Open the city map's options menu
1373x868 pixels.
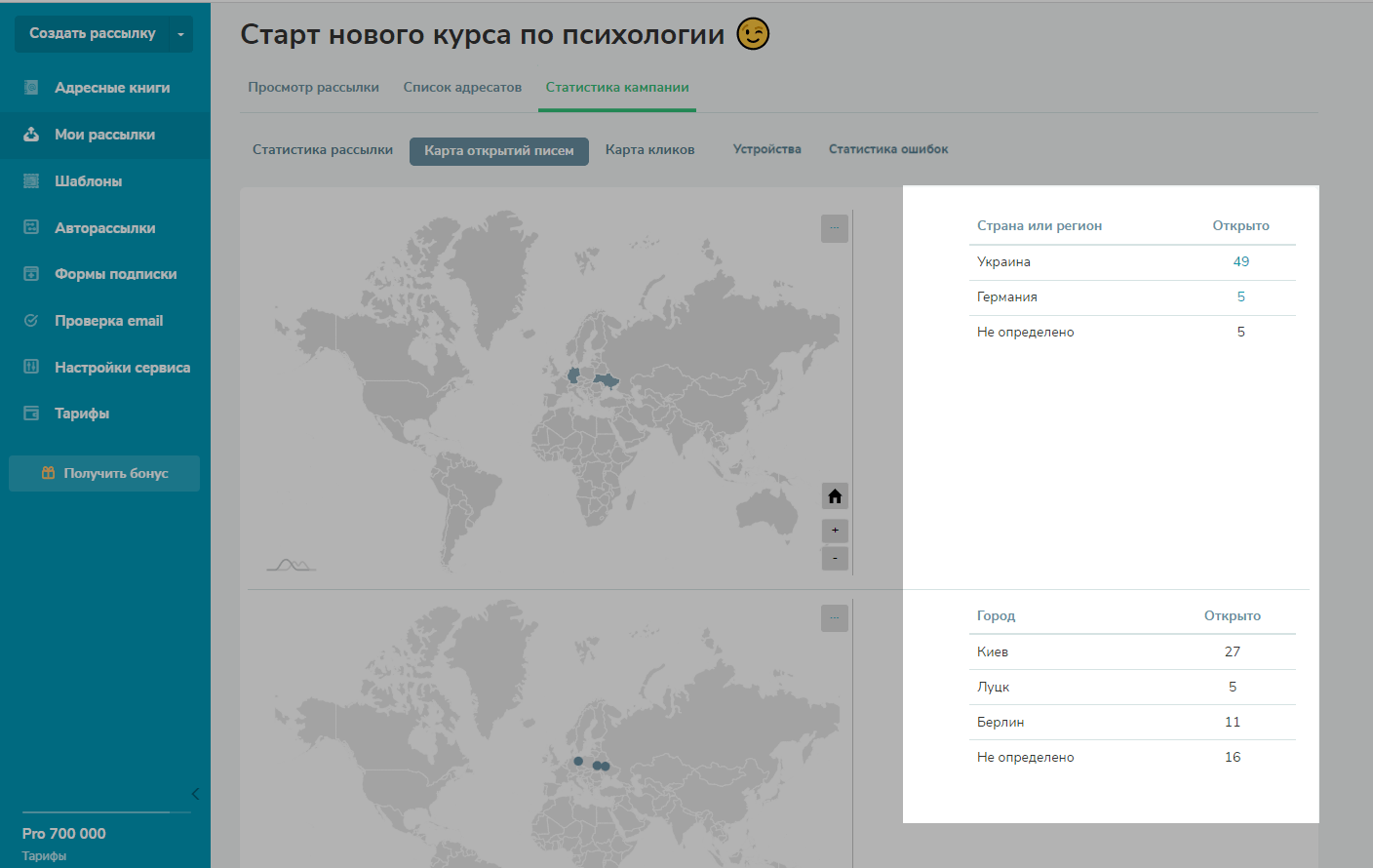click(x=835, y=618)
